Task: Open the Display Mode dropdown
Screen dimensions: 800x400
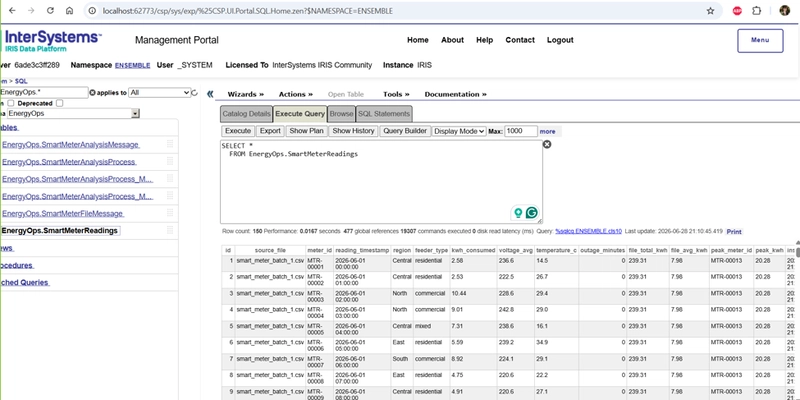Action: point(459,131)
